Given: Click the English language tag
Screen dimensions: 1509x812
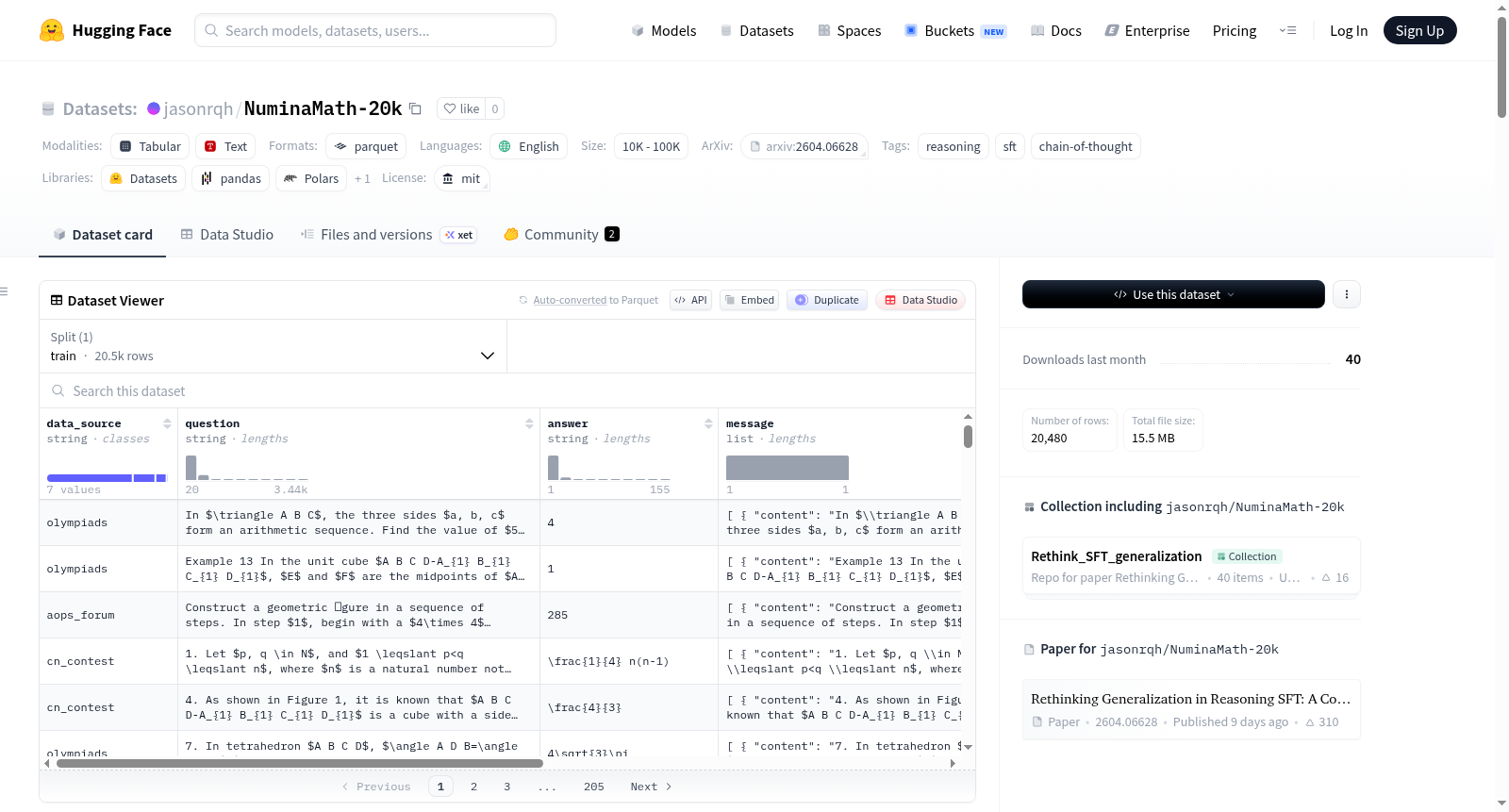Looking at the screenshot, I should 529,146.
